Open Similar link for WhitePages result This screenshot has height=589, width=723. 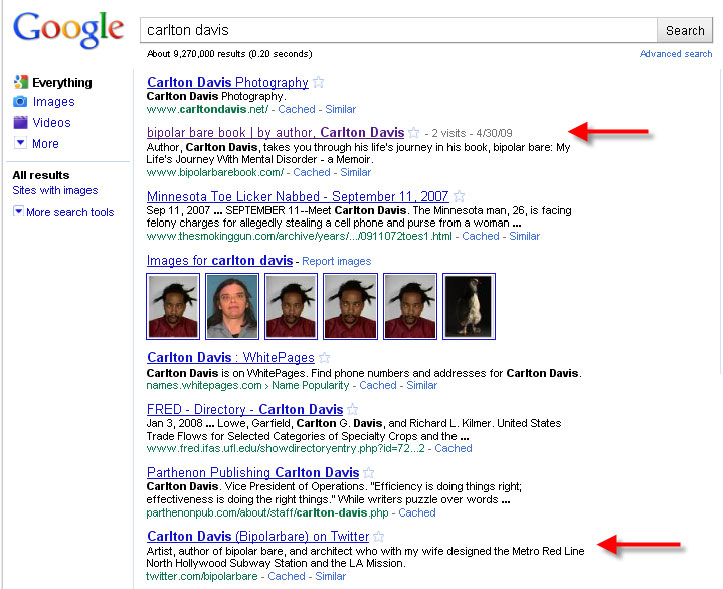tap(421, 385)
